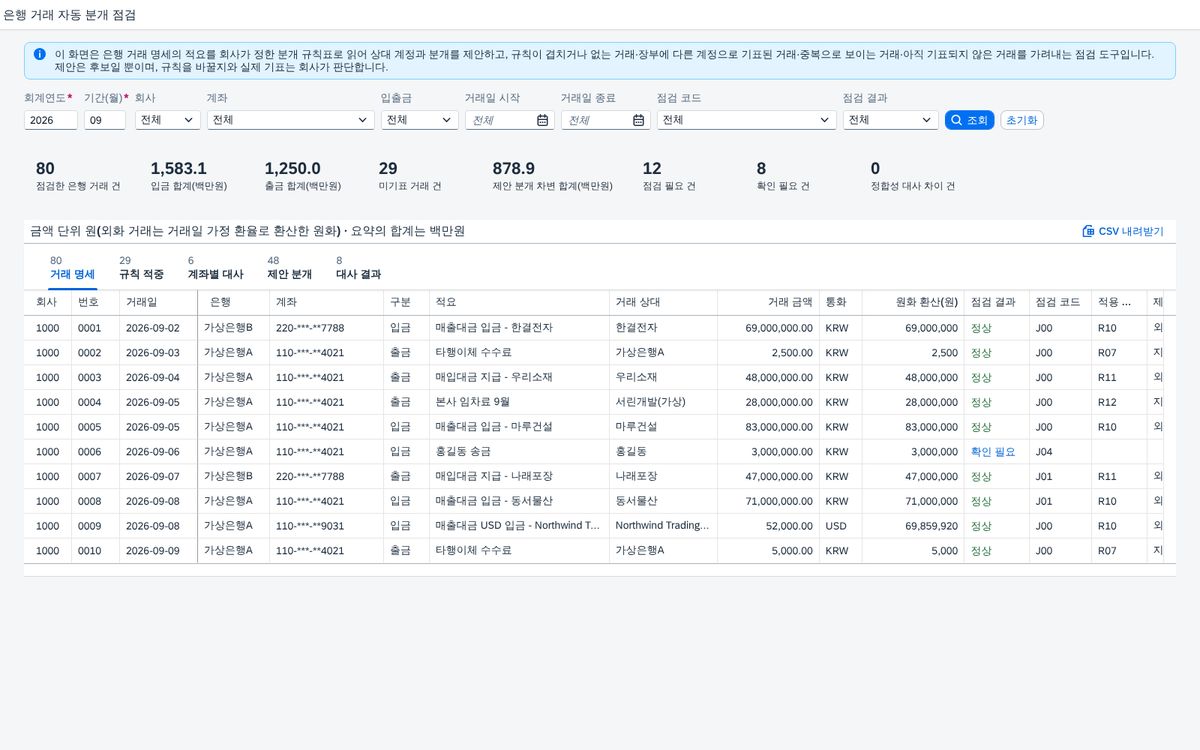The height and width of the screenshot is (750, 1200).
Task: Click the 서린개발(가상) counterparty cell
Action: pos(663,402)
